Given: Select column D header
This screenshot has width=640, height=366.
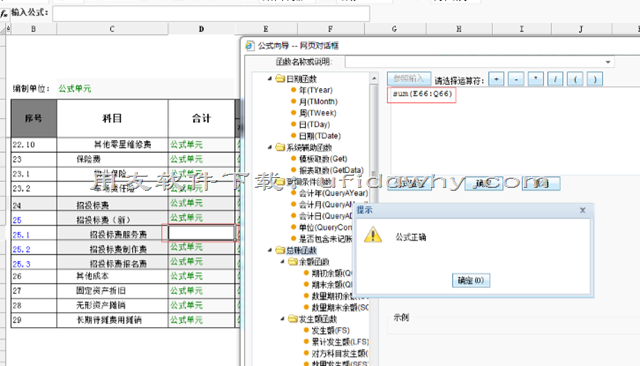Looking at the screenshot, I should coord(202,29).
